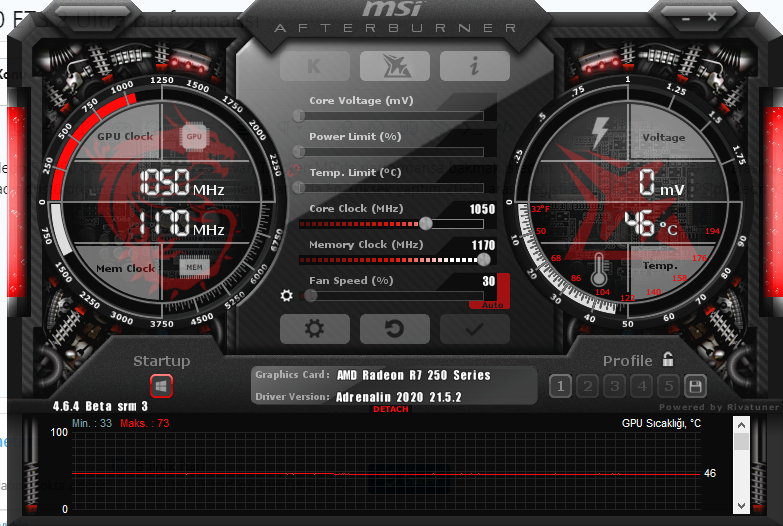Click the Fan Speed slider handle
The width and height of the screenshot is (783, 526).
(311, 296)
